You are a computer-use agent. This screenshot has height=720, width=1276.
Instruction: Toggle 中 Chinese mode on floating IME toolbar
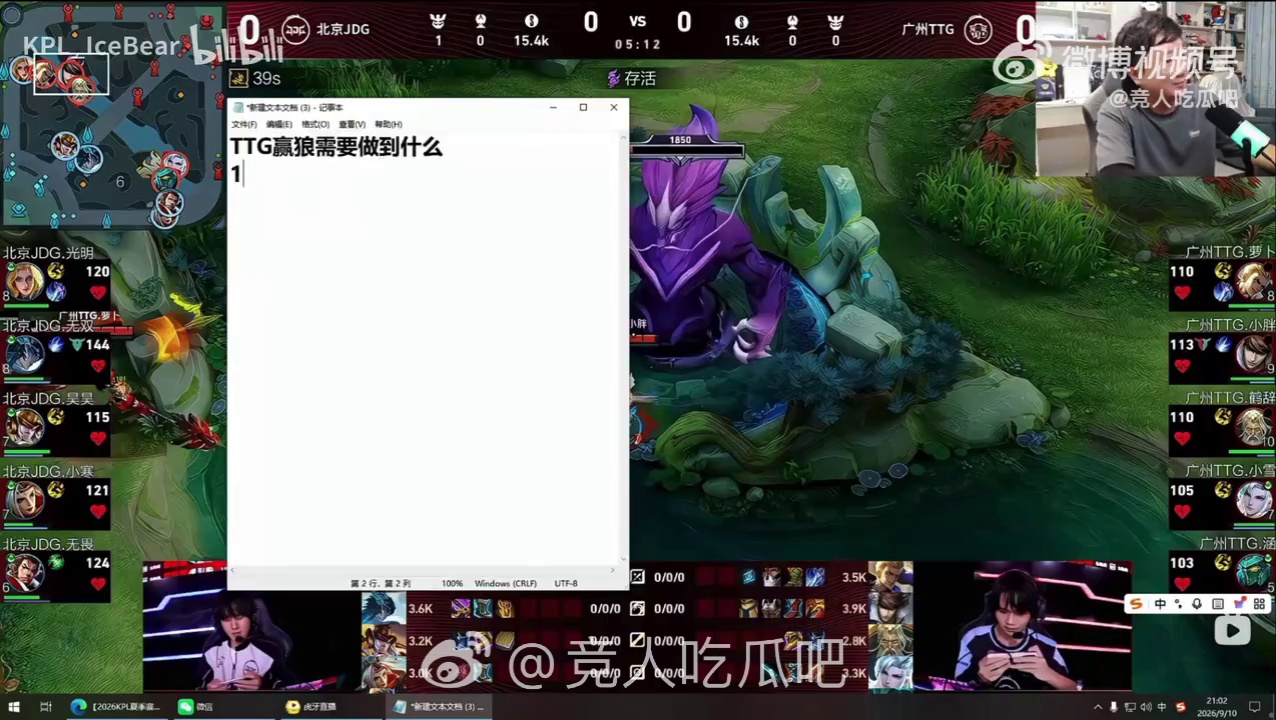[1160, 604]
